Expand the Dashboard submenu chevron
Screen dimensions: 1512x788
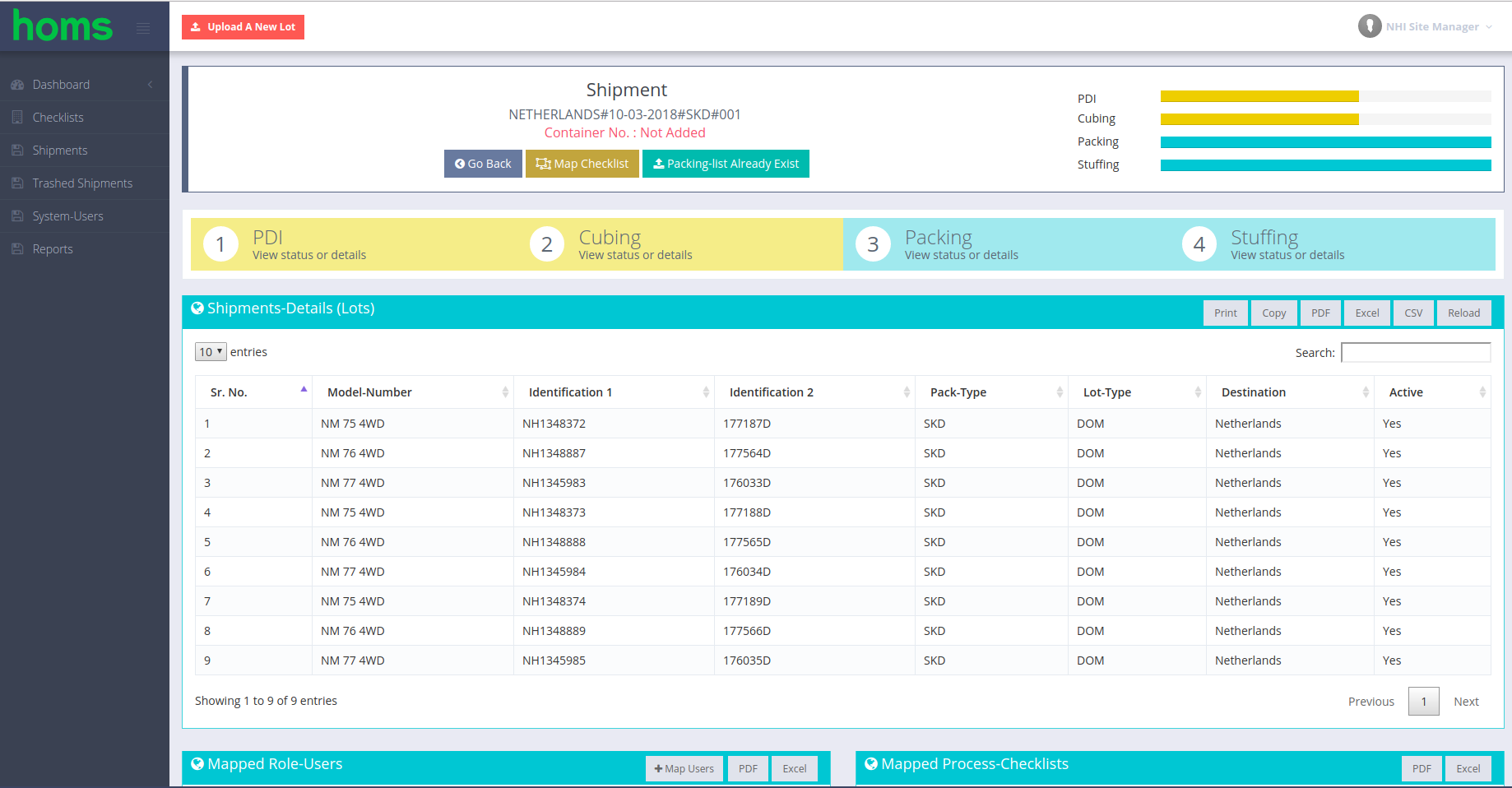pyautogui.click(x=151, y=85)
